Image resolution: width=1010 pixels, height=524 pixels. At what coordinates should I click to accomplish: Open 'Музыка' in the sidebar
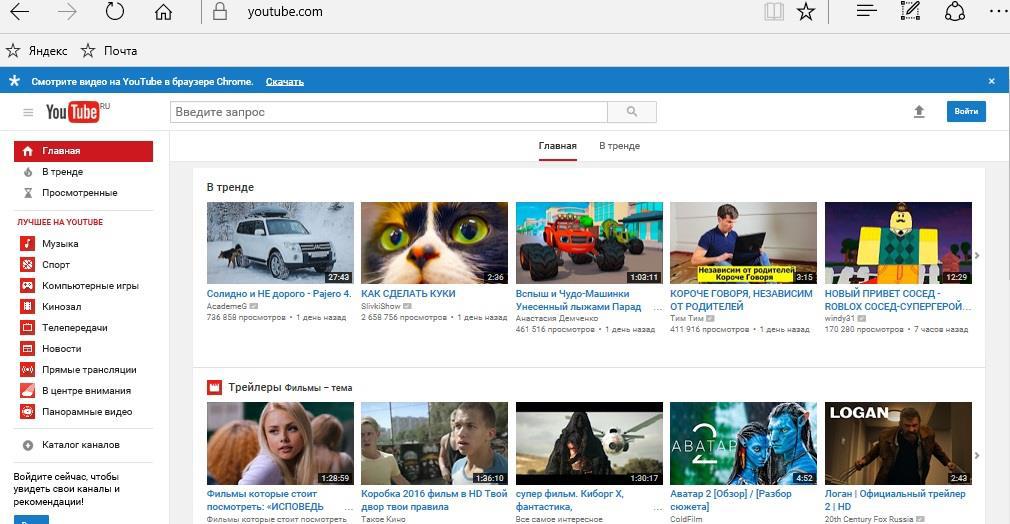click(x=59, y=244)
